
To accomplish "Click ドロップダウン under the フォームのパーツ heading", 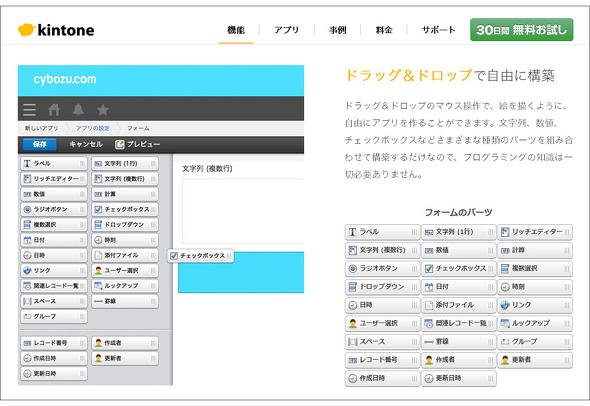I will pos(382,287).
